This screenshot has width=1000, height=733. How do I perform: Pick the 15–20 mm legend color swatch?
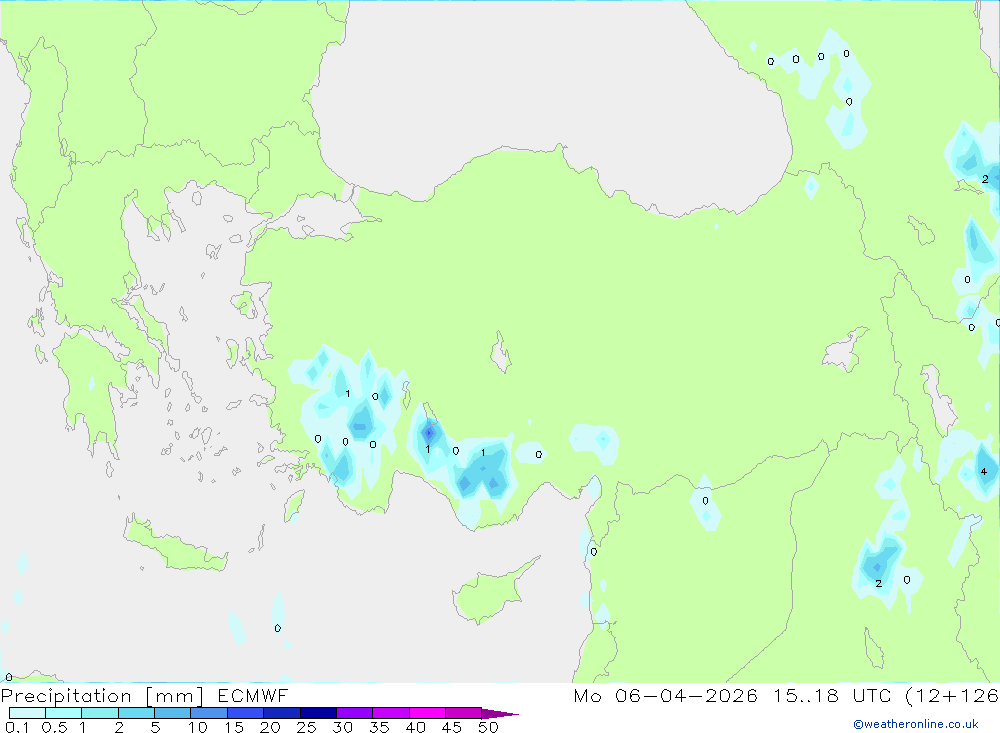coord(246,713)
